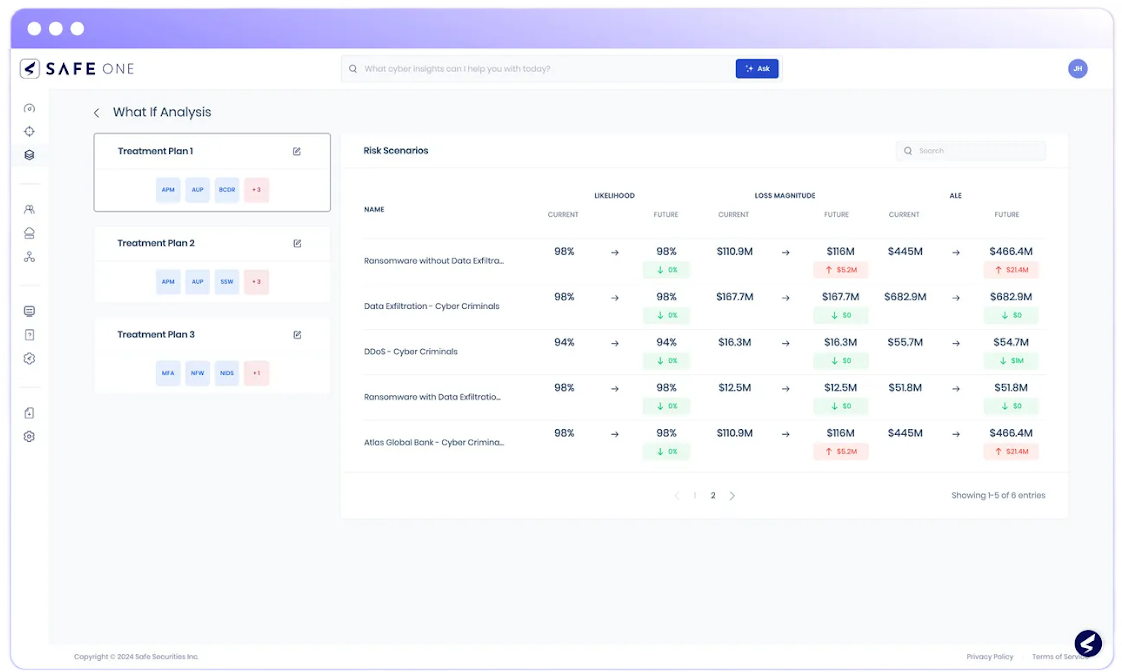Screen dimensions: 1122x672
Task: Click the monitor screen sidebar icon
Action: (x=29, y=311)
